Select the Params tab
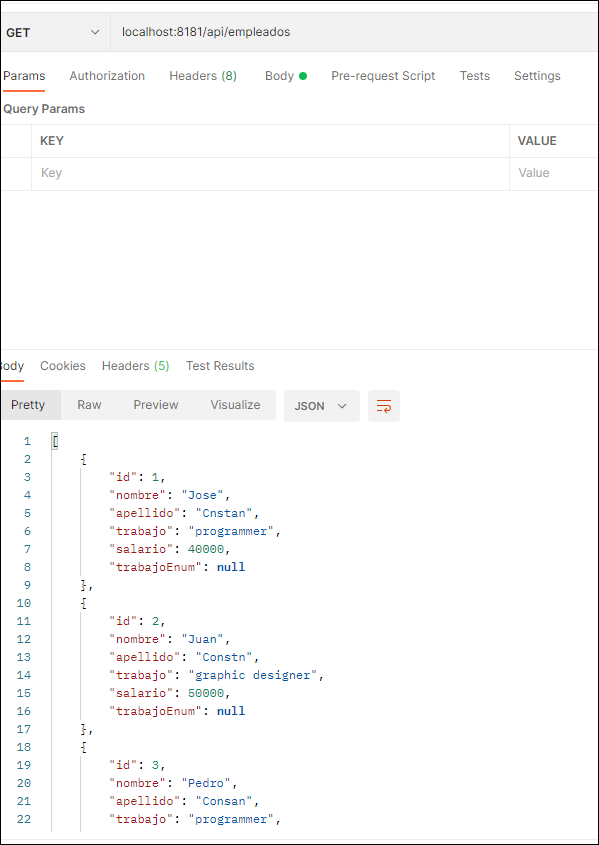Image resolution: width=599 pixels, height=845 pixels. click(24, 75)
